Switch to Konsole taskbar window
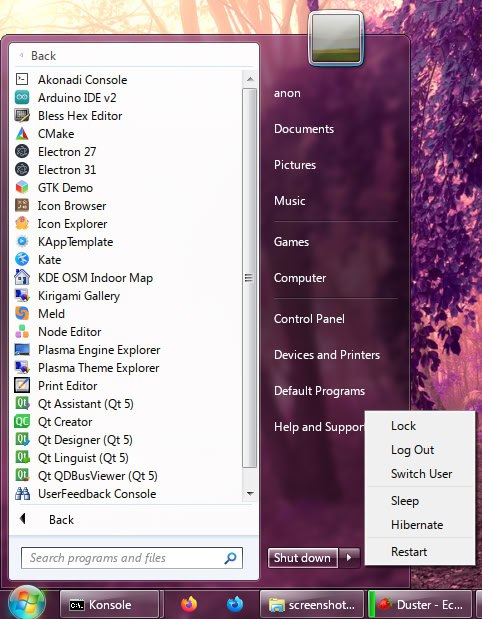 pyautogui.click(x=109, y=604)
